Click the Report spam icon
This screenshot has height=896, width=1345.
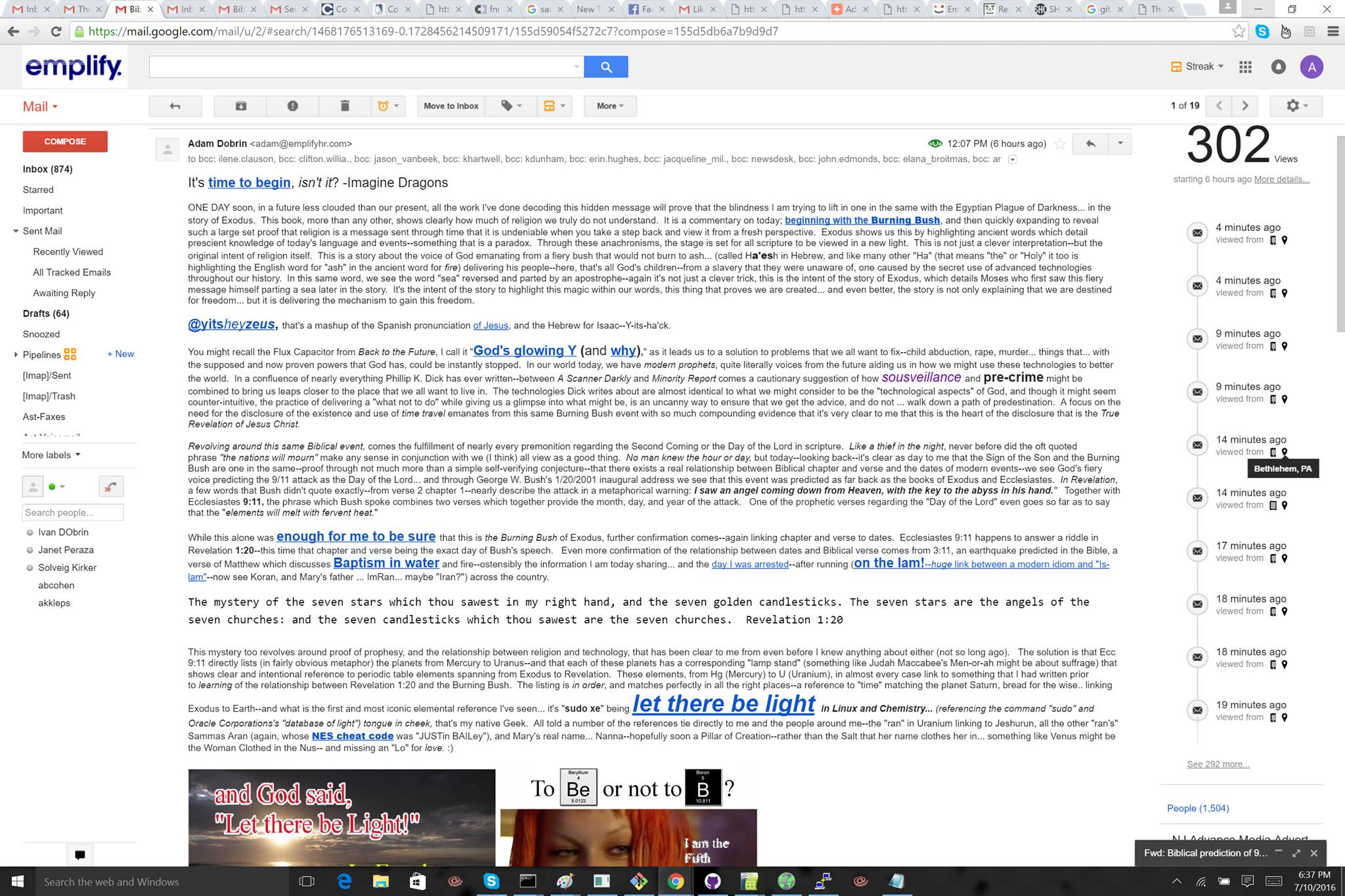(x=293, y=106)
